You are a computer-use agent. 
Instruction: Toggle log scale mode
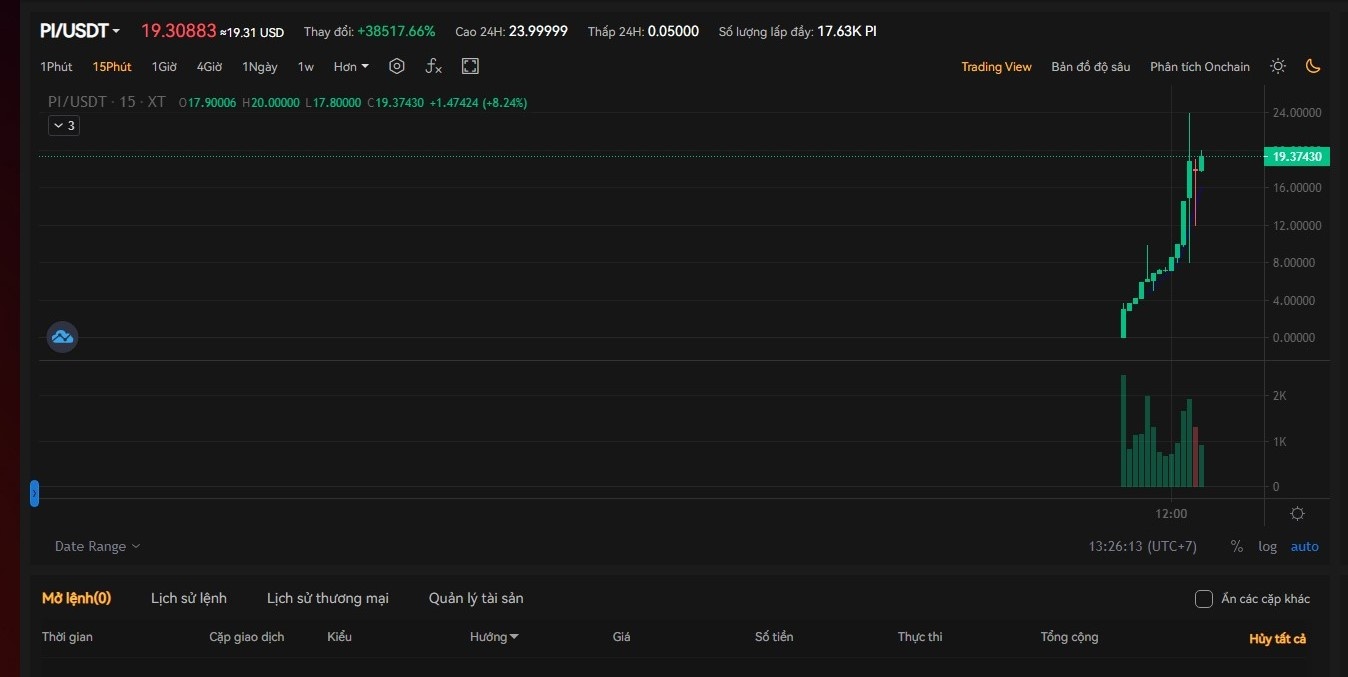(1267, 546)
